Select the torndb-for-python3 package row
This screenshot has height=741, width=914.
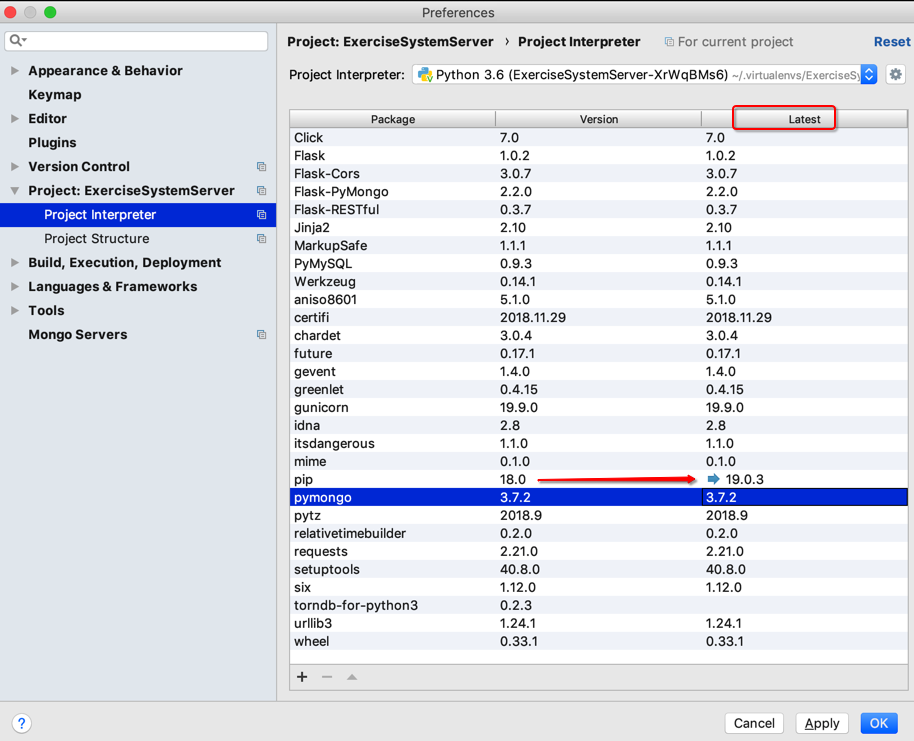click(599, 605)
